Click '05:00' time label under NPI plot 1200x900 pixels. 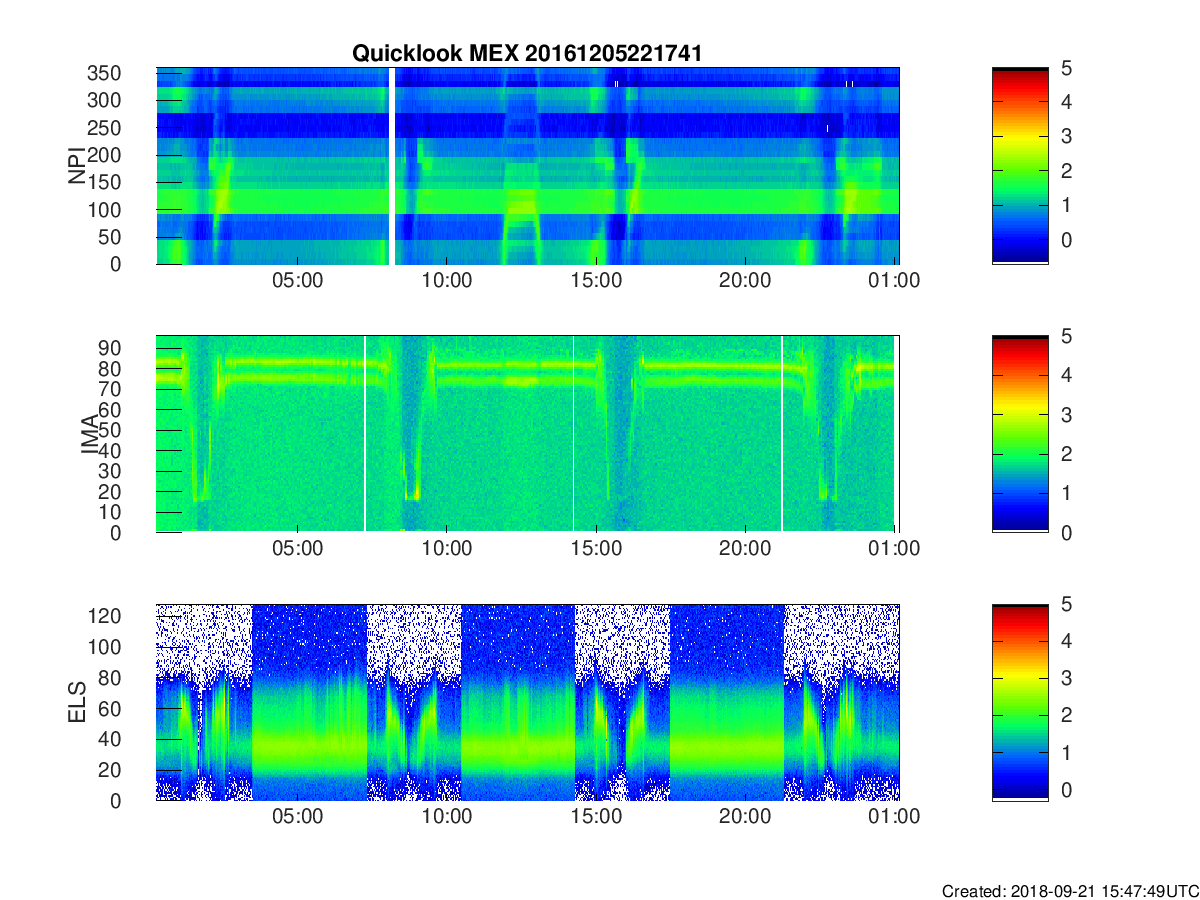tap(298, 280)
